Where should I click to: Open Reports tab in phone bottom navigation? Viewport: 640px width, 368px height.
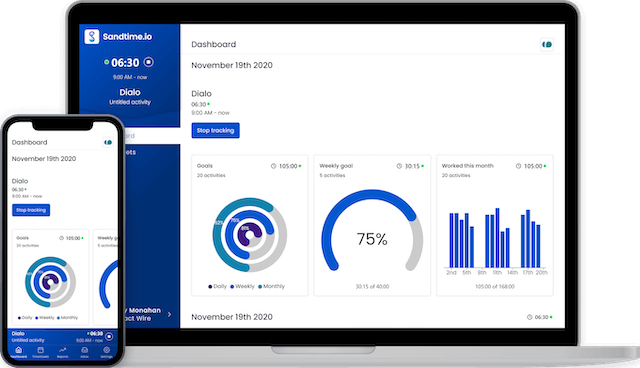(x=62, y=352)
